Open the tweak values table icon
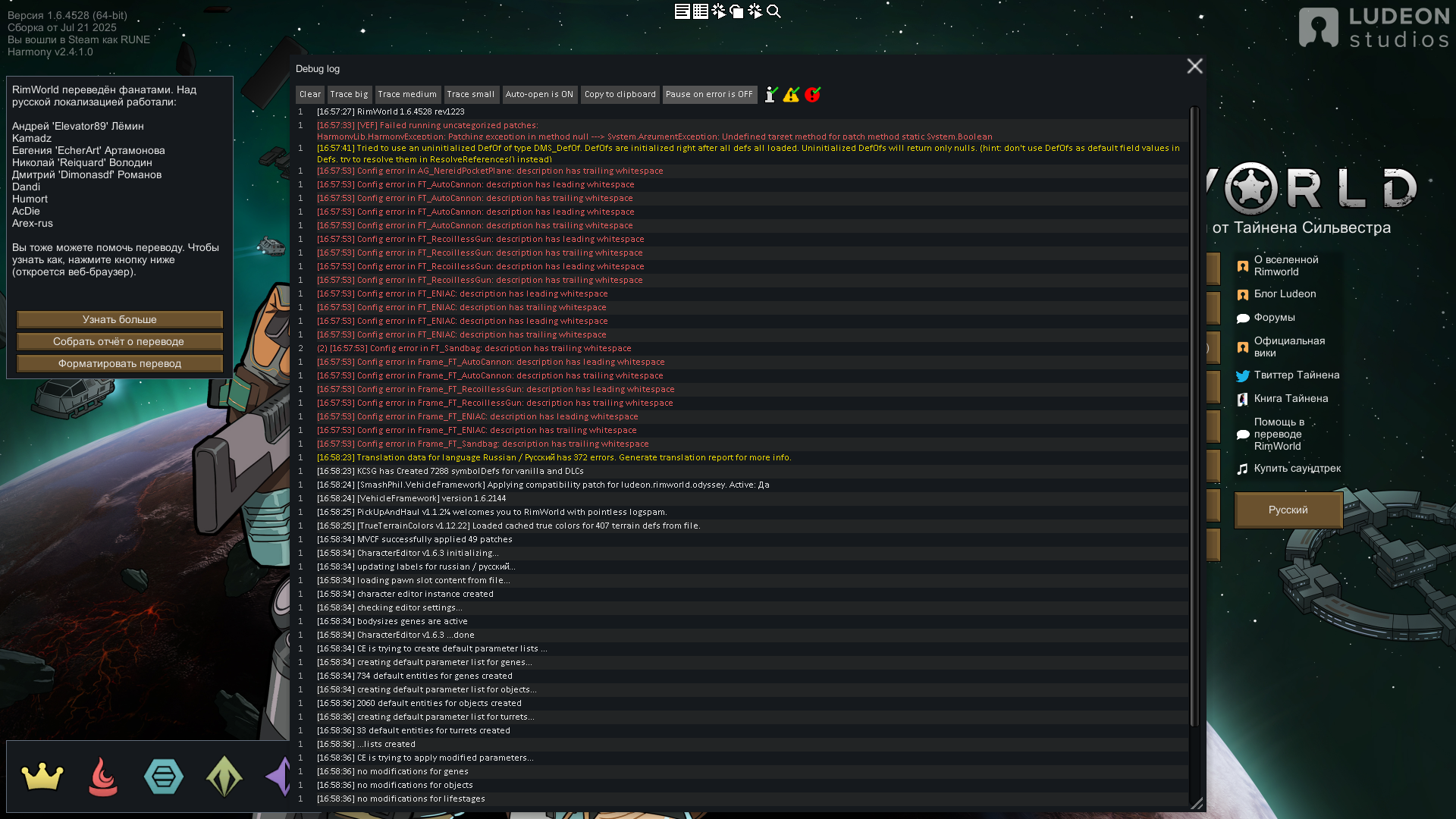 click(700, 11)
